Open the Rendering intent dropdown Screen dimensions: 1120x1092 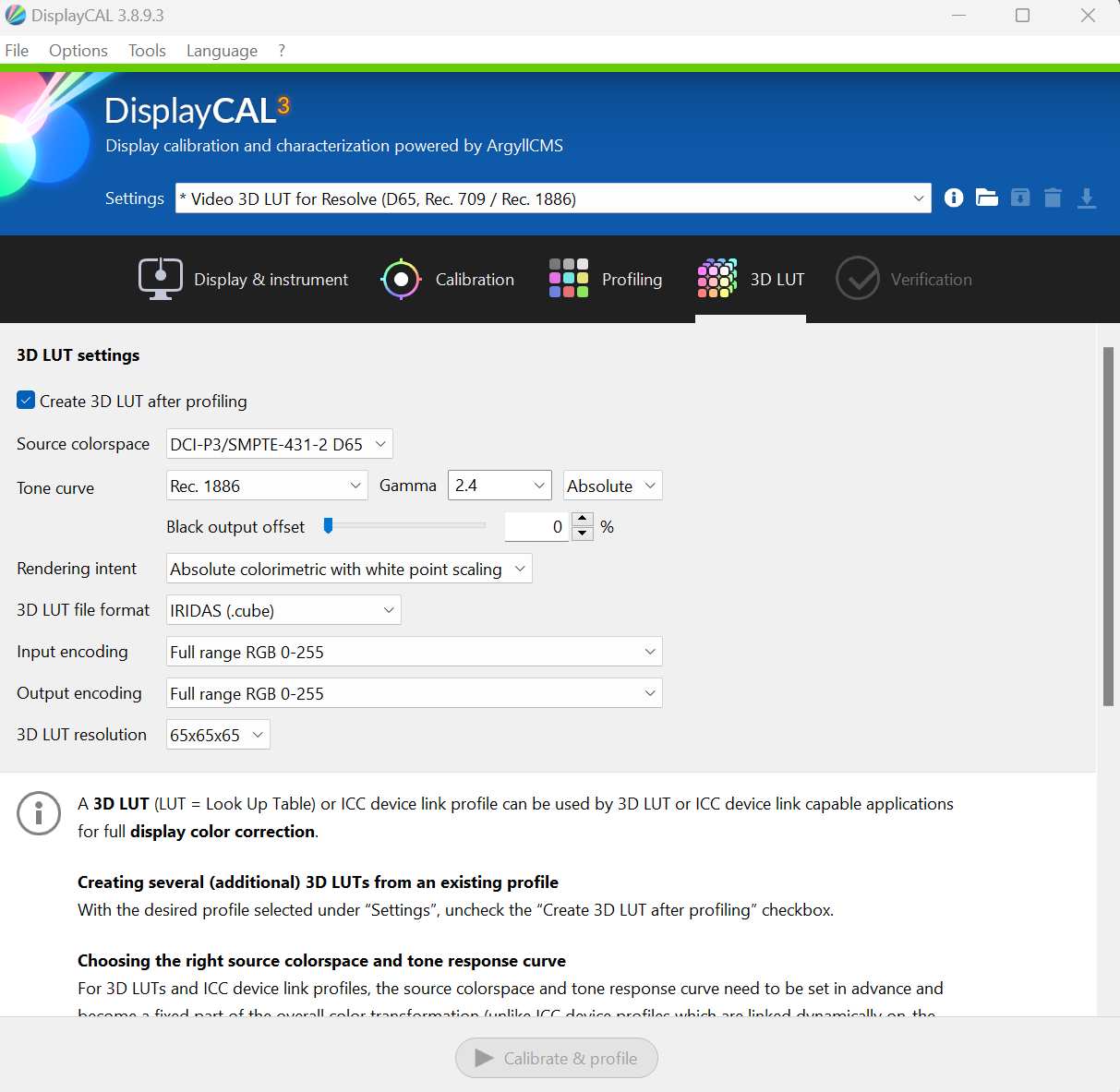coord(349,569)
